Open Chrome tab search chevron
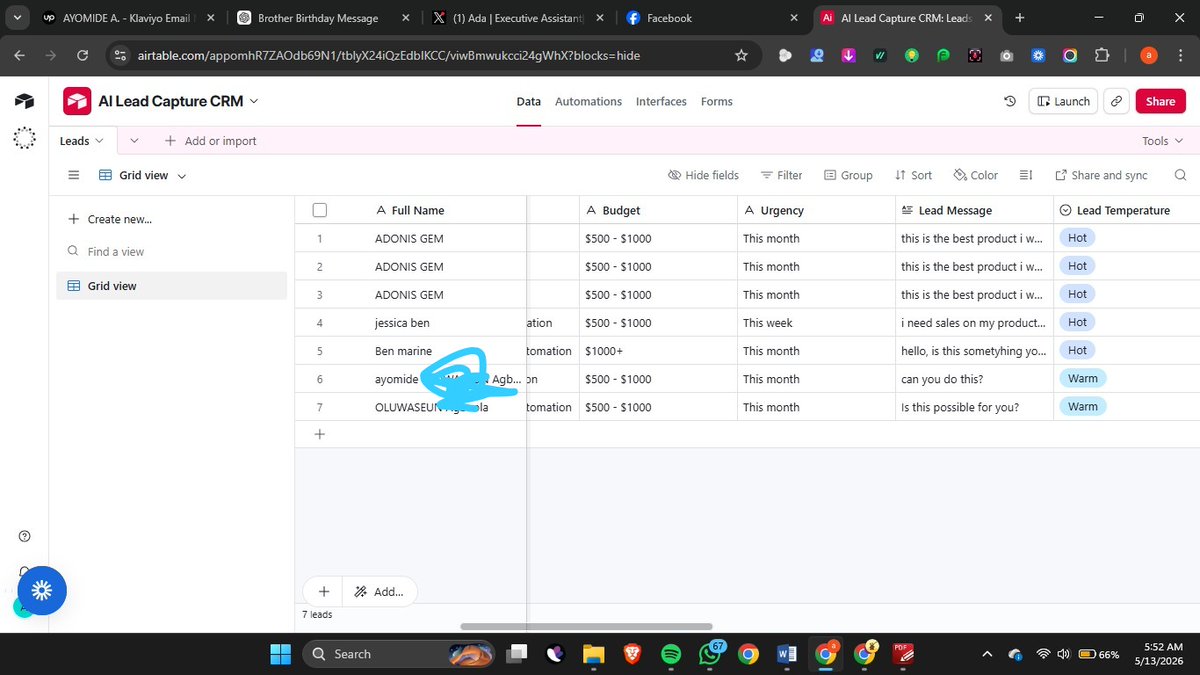The image size is (1200, 675). pos(18,18)
